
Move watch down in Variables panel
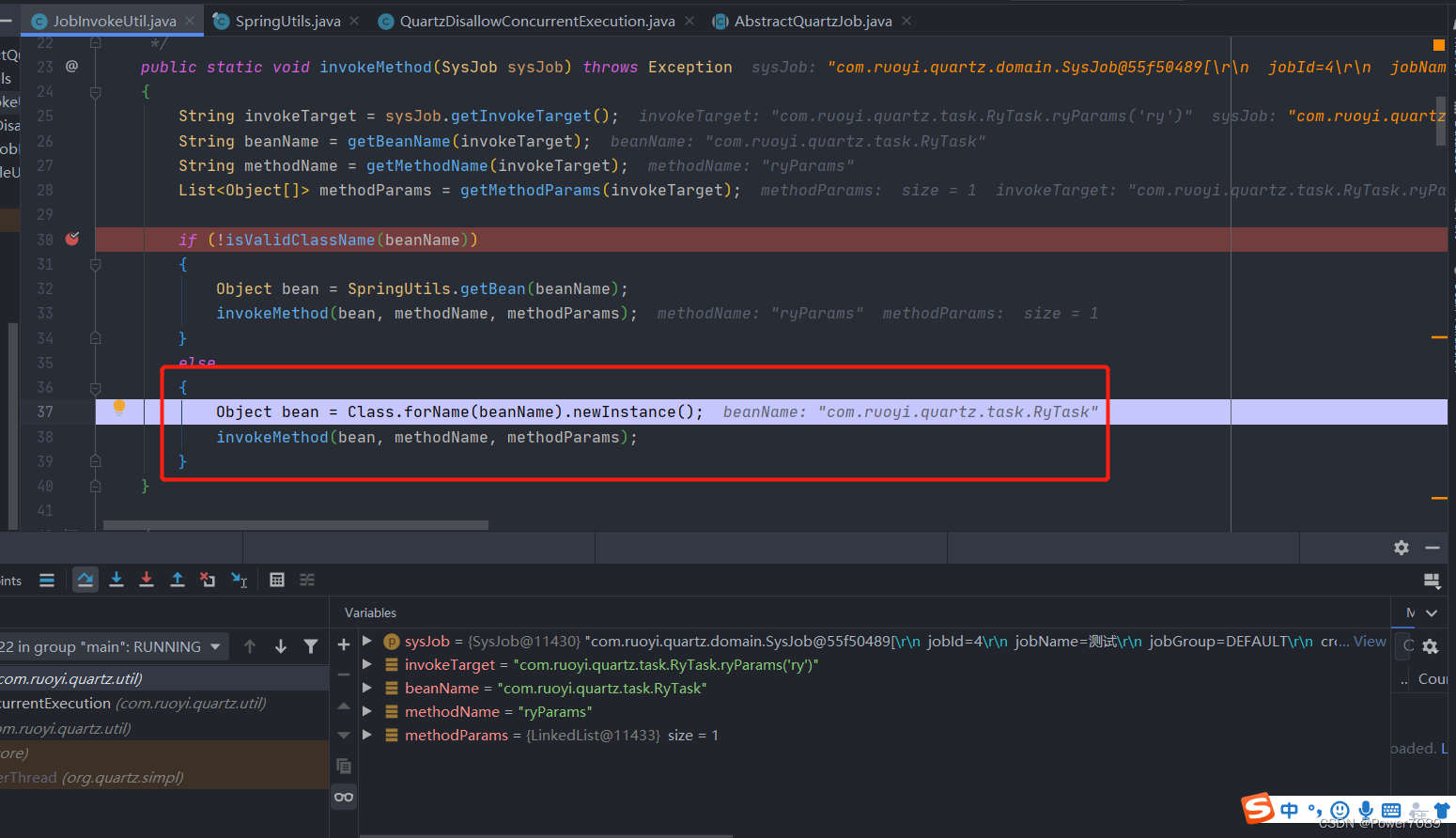pos(344,735)
